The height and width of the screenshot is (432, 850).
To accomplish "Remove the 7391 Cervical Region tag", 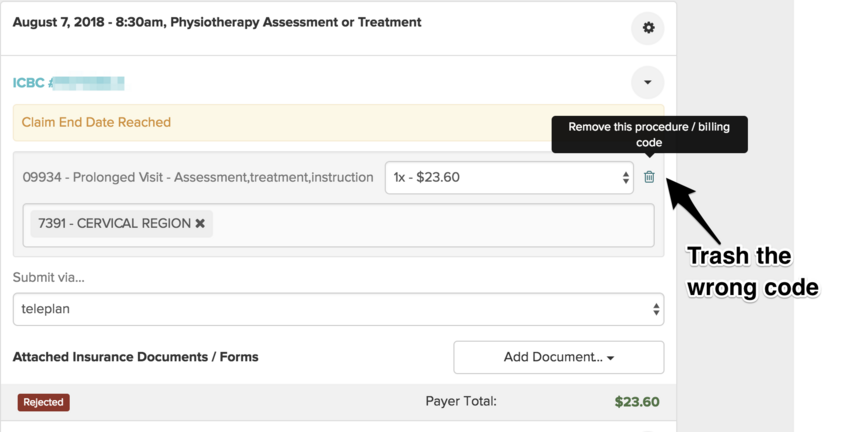I will (200, 223).
